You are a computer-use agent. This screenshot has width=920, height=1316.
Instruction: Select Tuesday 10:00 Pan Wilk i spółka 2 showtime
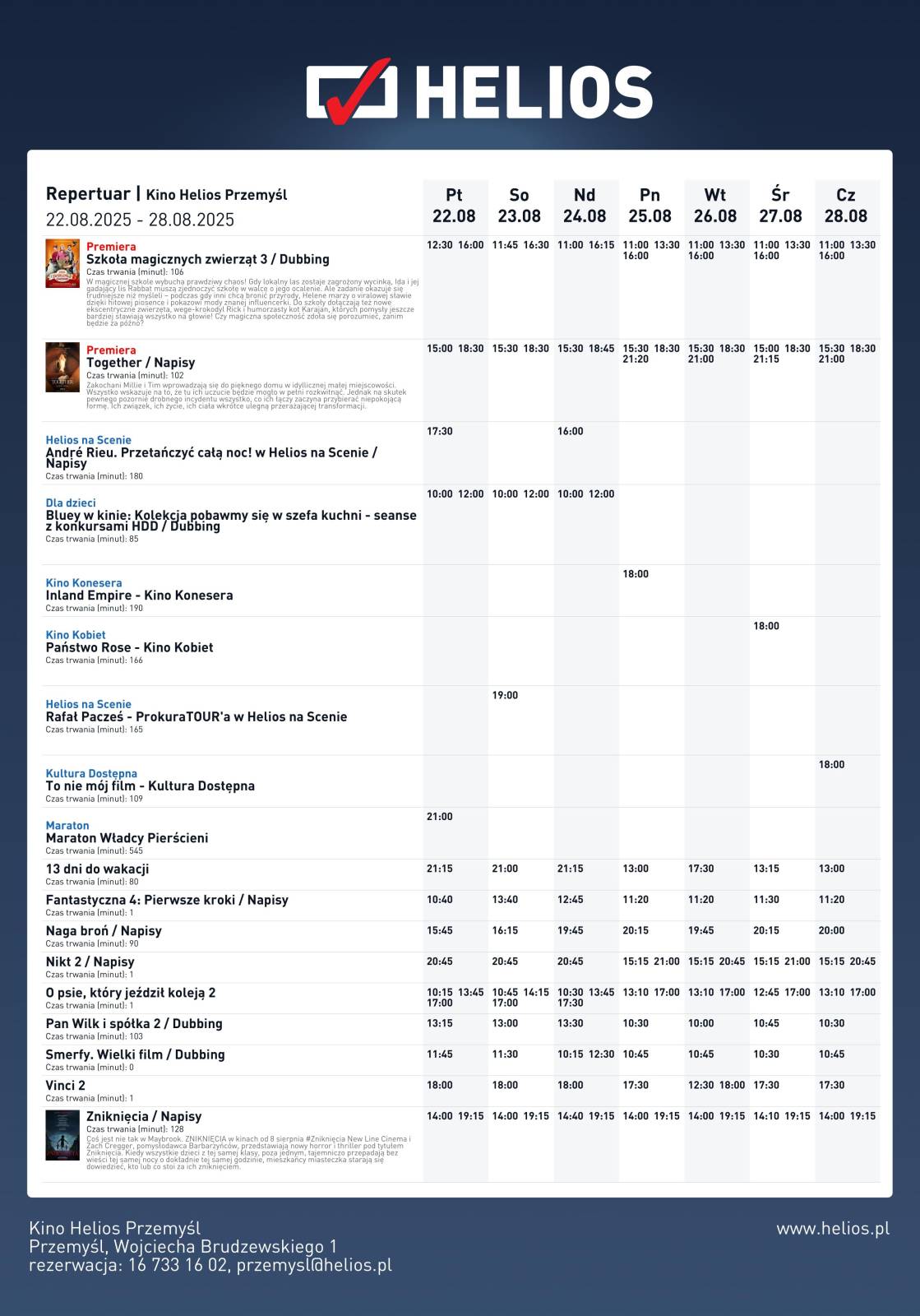coord(701,1023)
